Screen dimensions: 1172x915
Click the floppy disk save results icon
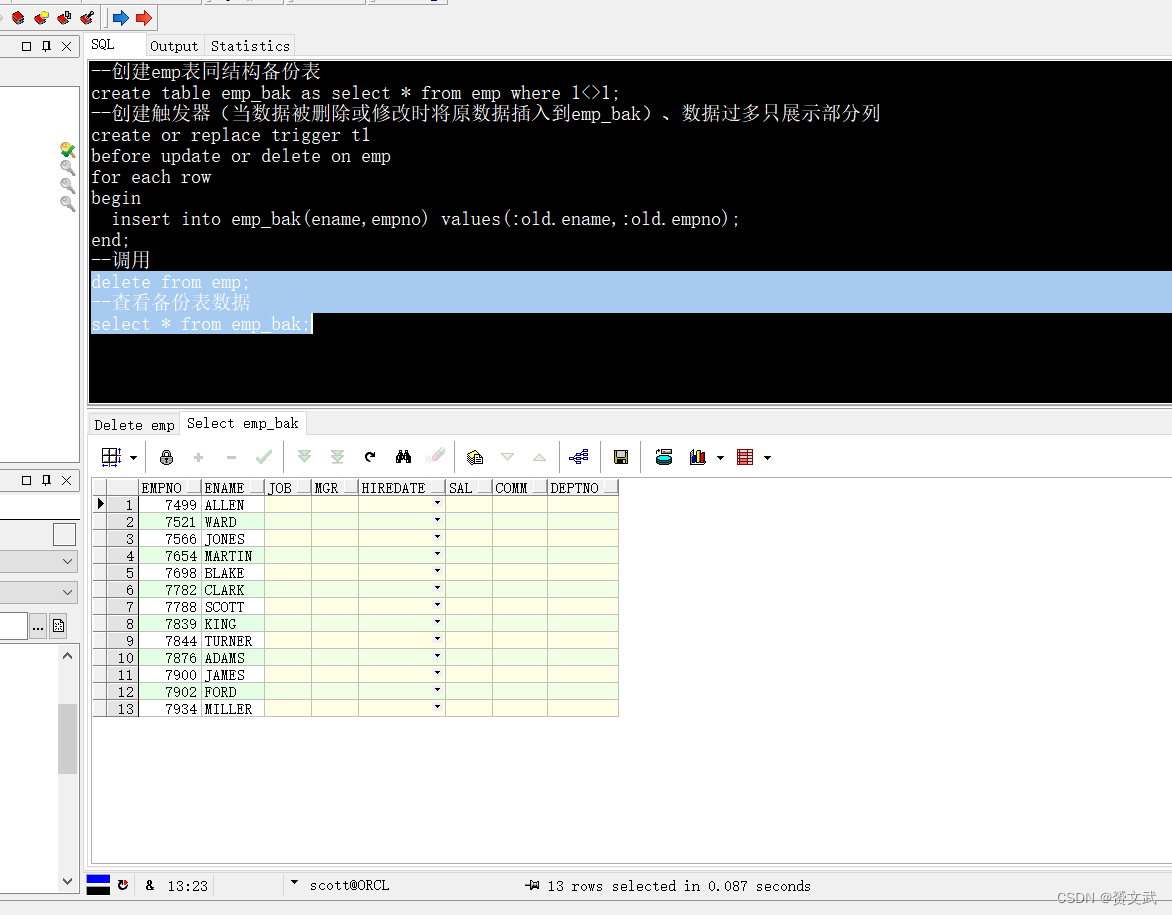[x=620, y=457]
